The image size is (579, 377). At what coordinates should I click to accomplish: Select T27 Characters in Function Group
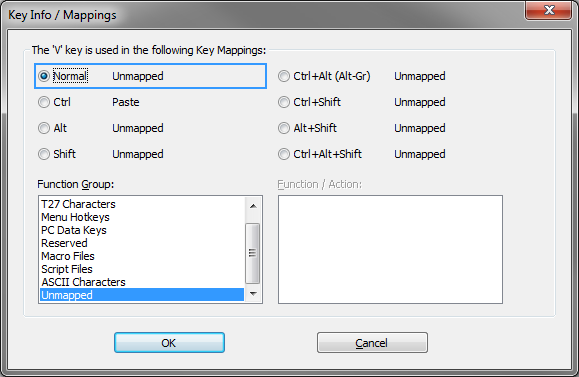(142, 204)
